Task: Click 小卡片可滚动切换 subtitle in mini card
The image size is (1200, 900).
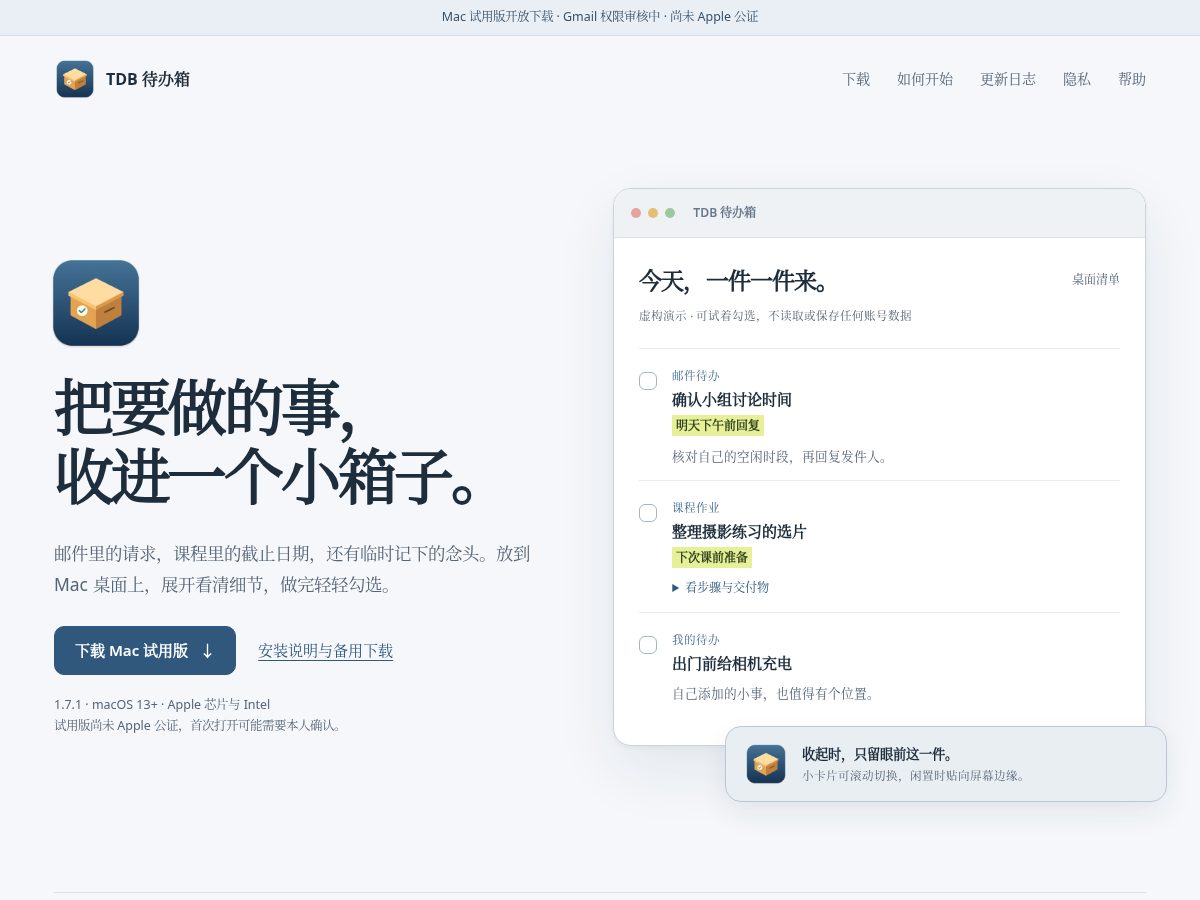Action: pos(915,776)
